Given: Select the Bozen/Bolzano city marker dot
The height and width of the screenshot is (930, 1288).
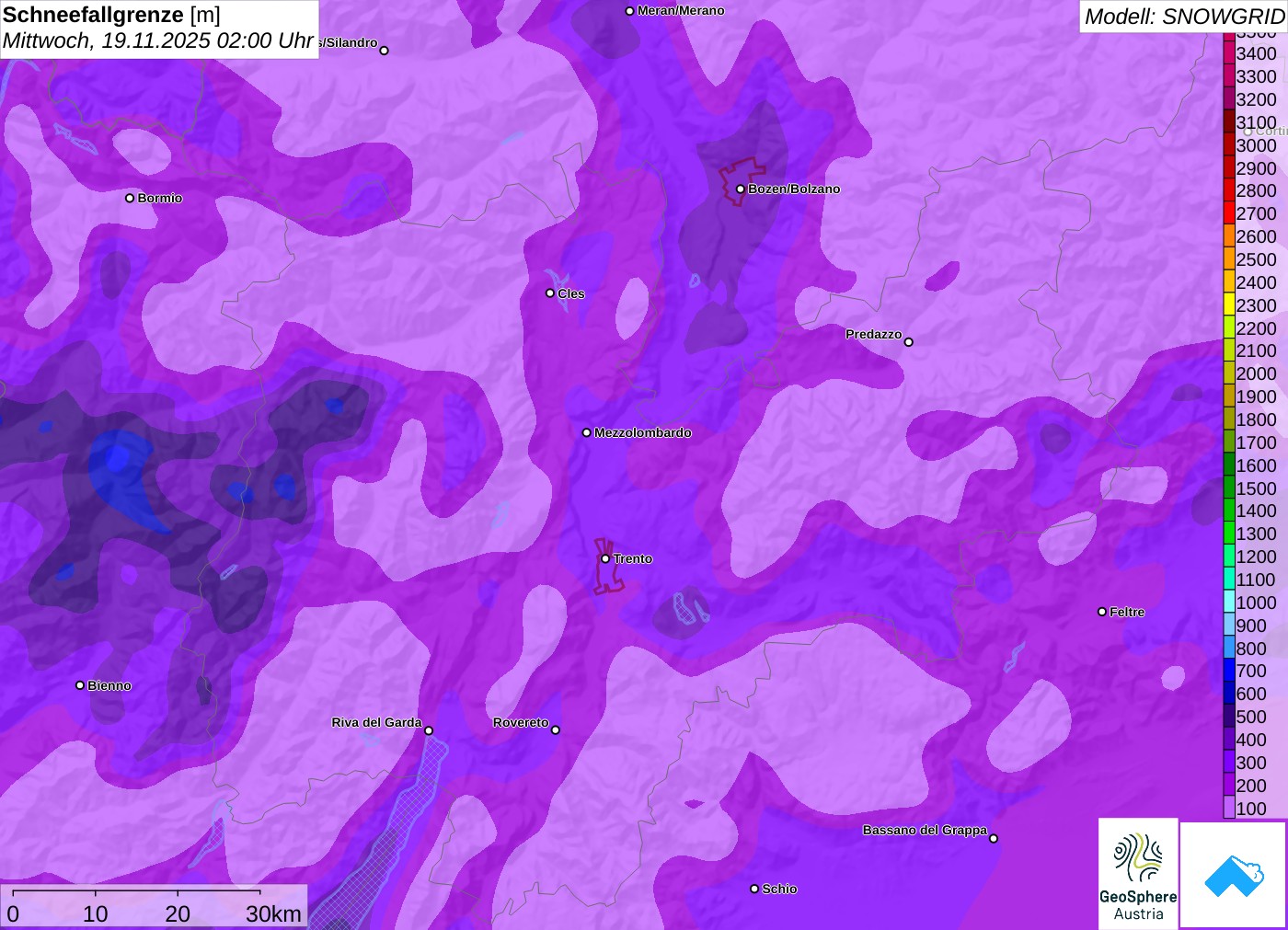Looking at the screenshot, I should [741, 189].
